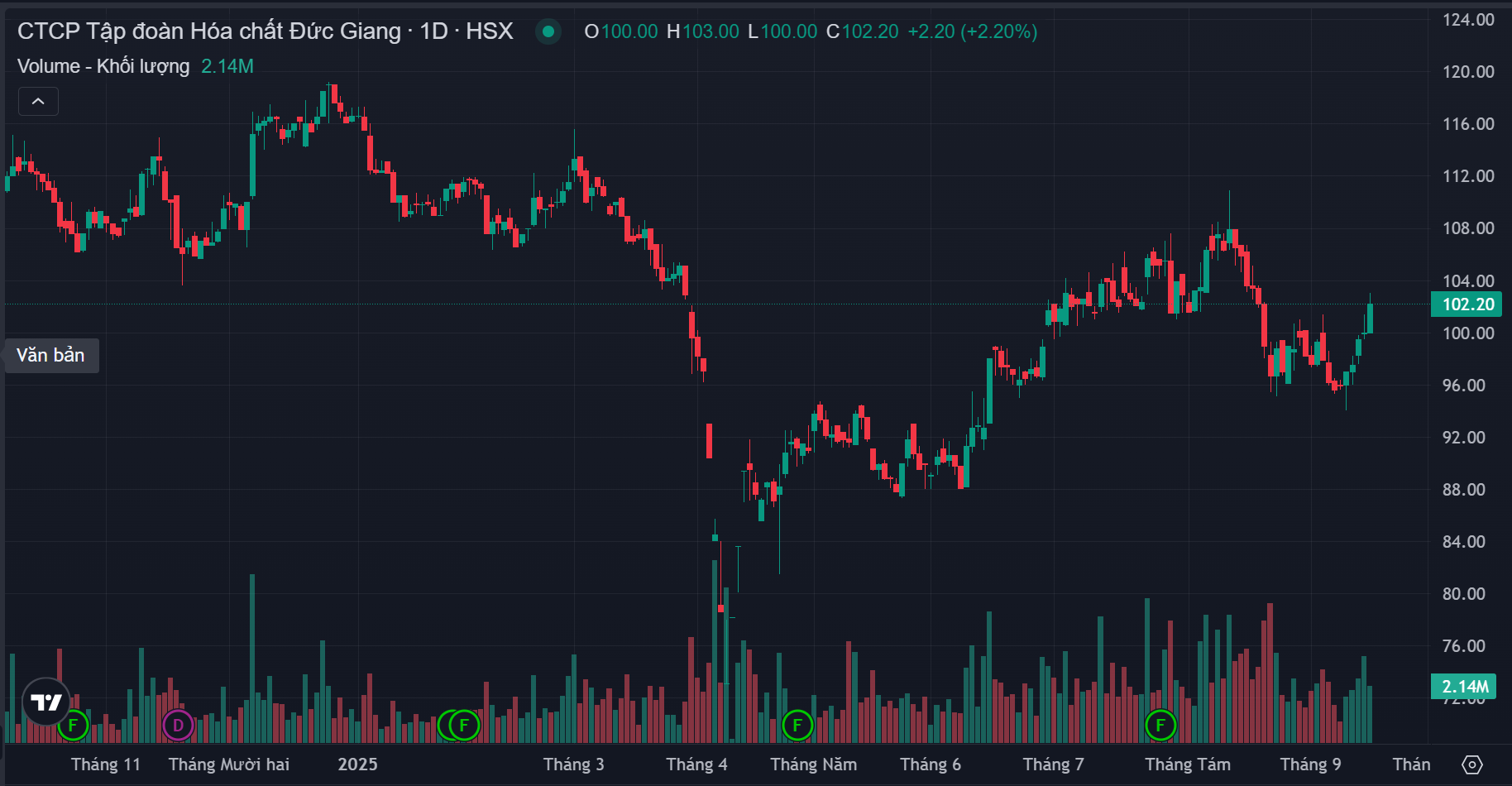Click the 2025 time axis label
This screenshot has width=1512, height=786.
coord(357,764)
